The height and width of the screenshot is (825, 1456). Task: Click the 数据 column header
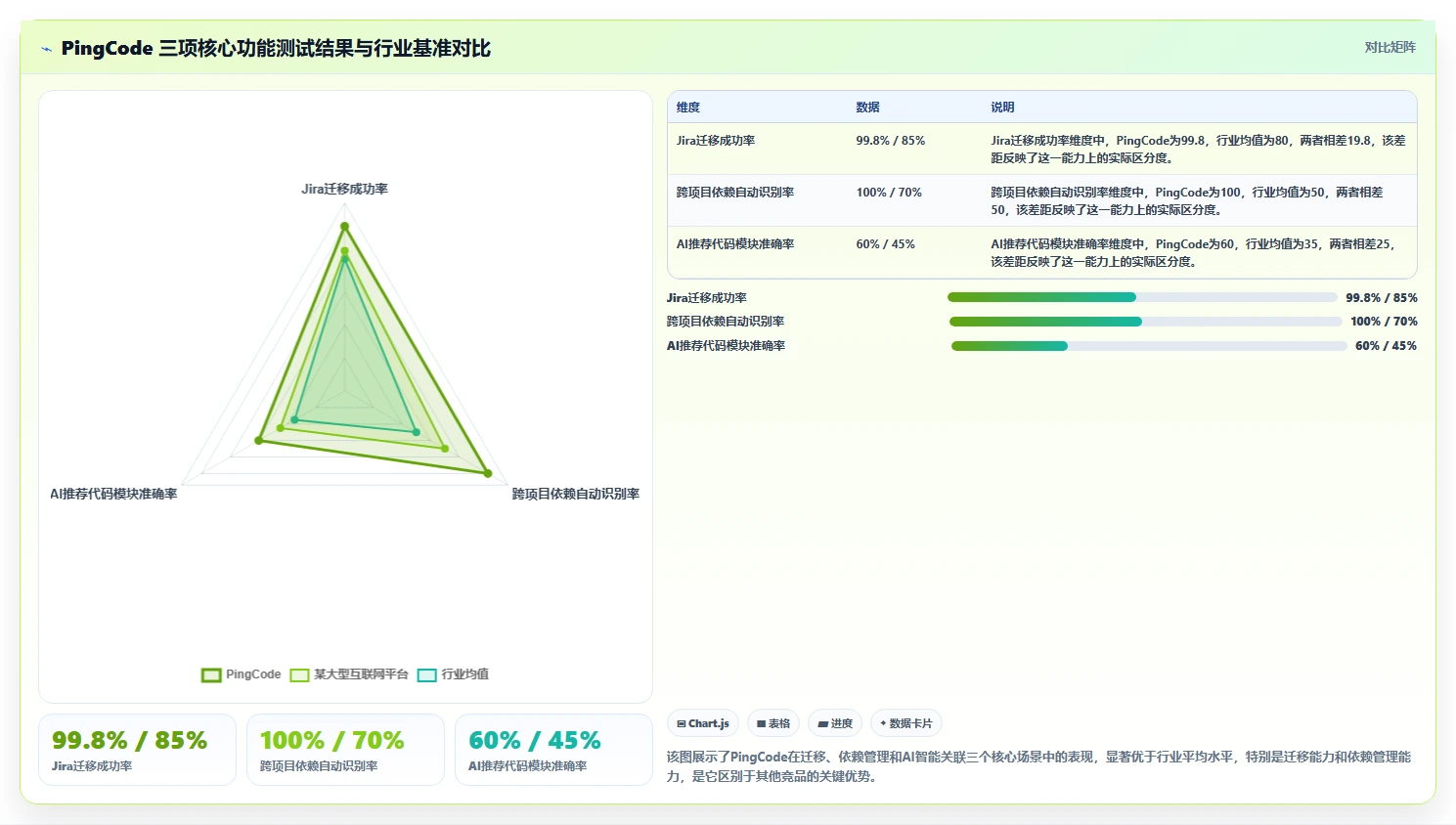coord(867,108)
